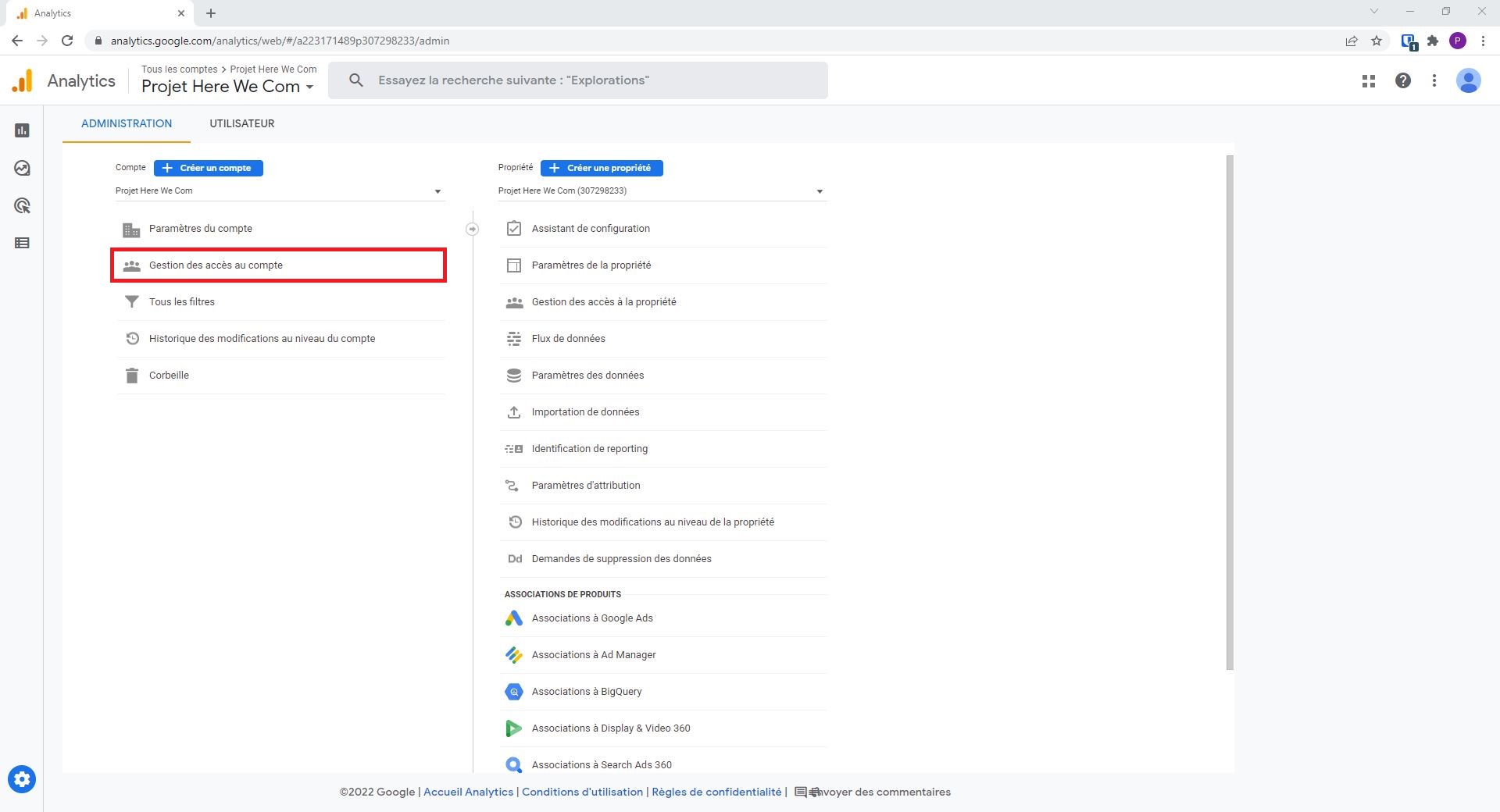Open a new browser tab with plus button

[x=211, y=13]
